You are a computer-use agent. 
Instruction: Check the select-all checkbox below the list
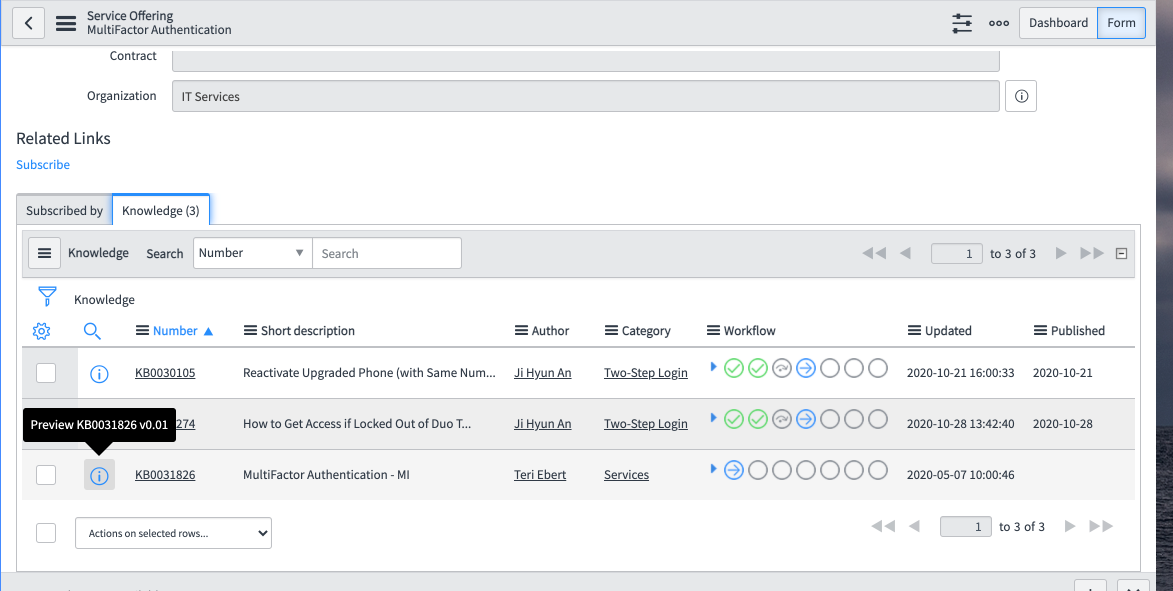[x=46, y=532]
